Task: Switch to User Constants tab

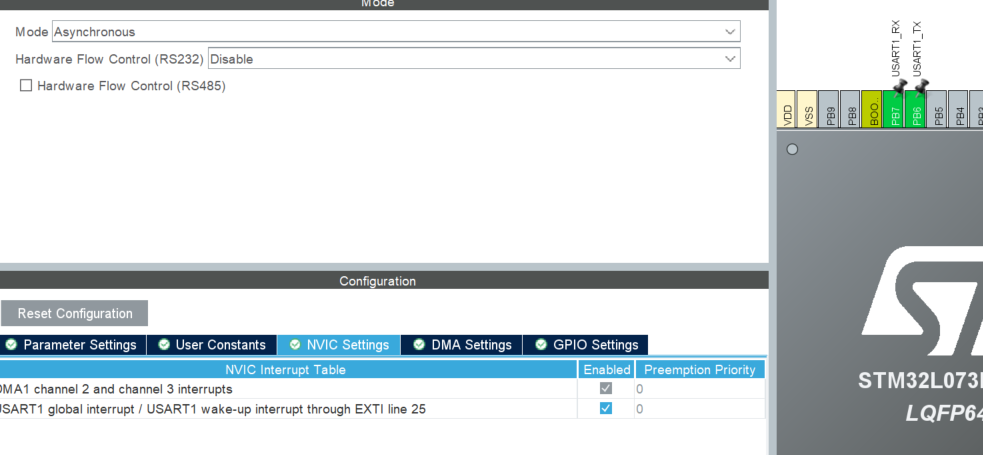Action: click(212, 345)
